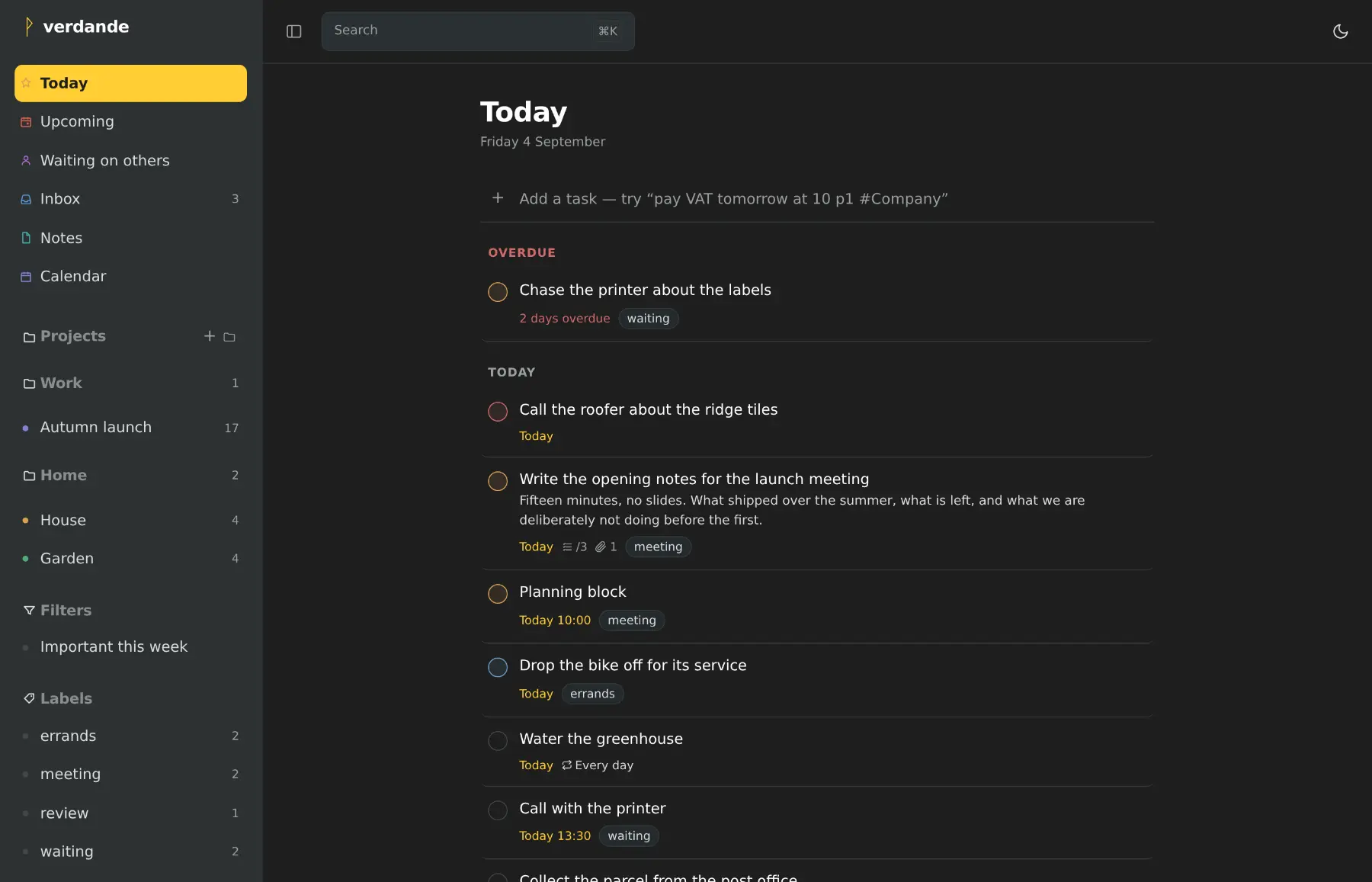Open Important this week filter
Viewport: 1372px width, 882px height.
pos(130,646)
